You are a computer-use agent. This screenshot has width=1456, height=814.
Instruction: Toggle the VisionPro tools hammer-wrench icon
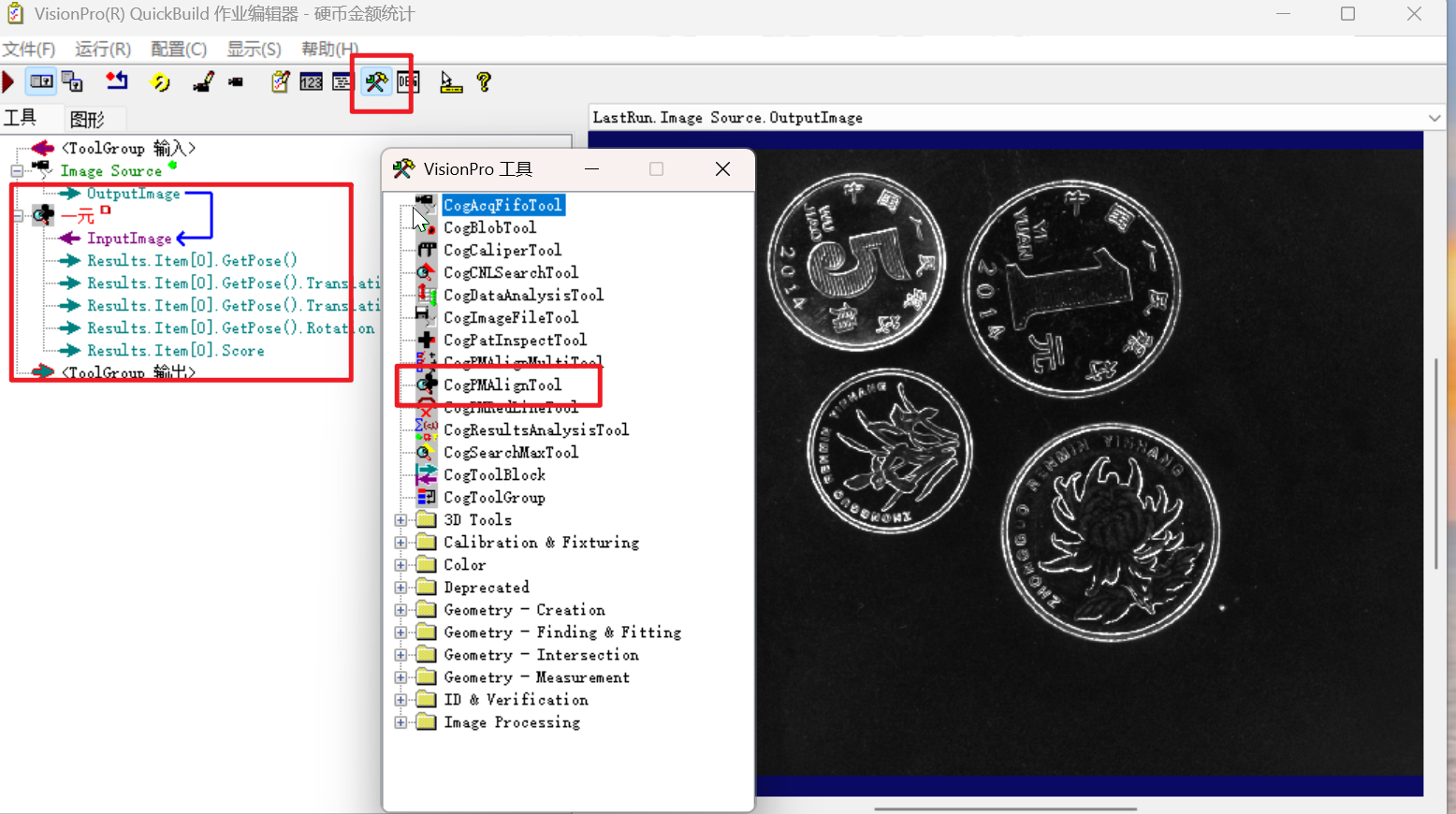[376, 82]
